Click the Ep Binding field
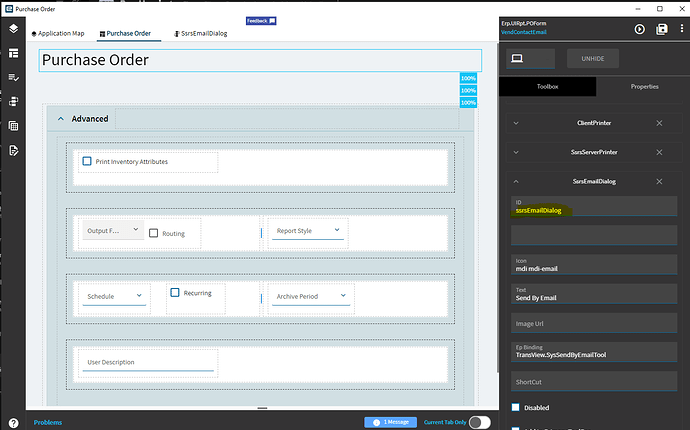Image resolution: width=690 pixels, height=430 pixels. (594, 352)
